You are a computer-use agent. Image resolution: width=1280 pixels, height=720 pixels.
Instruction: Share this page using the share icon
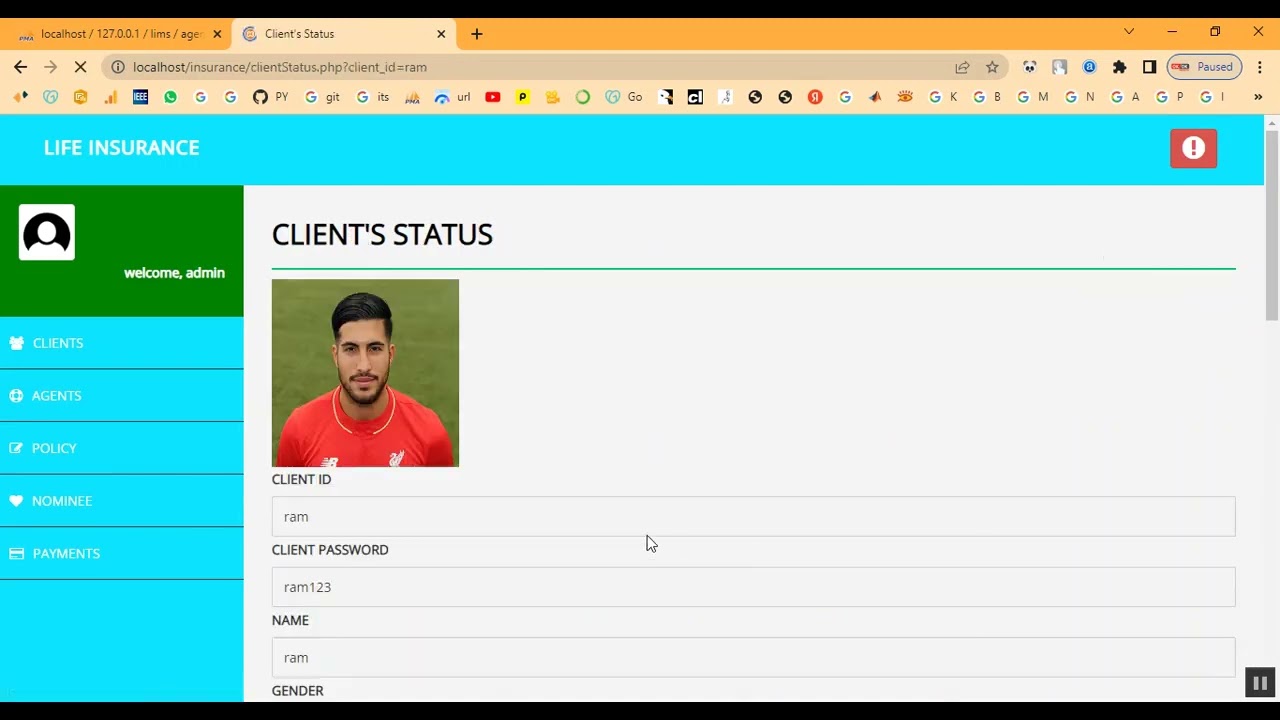click(962, 67)
